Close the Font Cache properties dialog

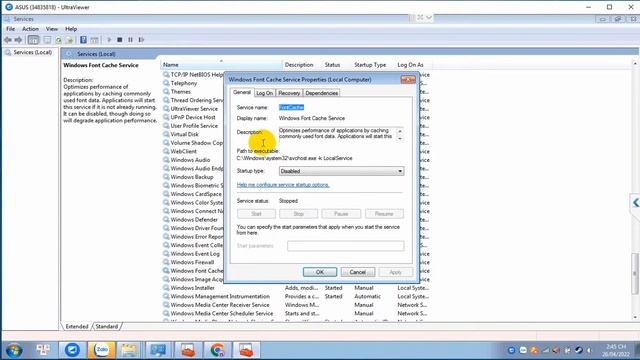pos(408,80)
